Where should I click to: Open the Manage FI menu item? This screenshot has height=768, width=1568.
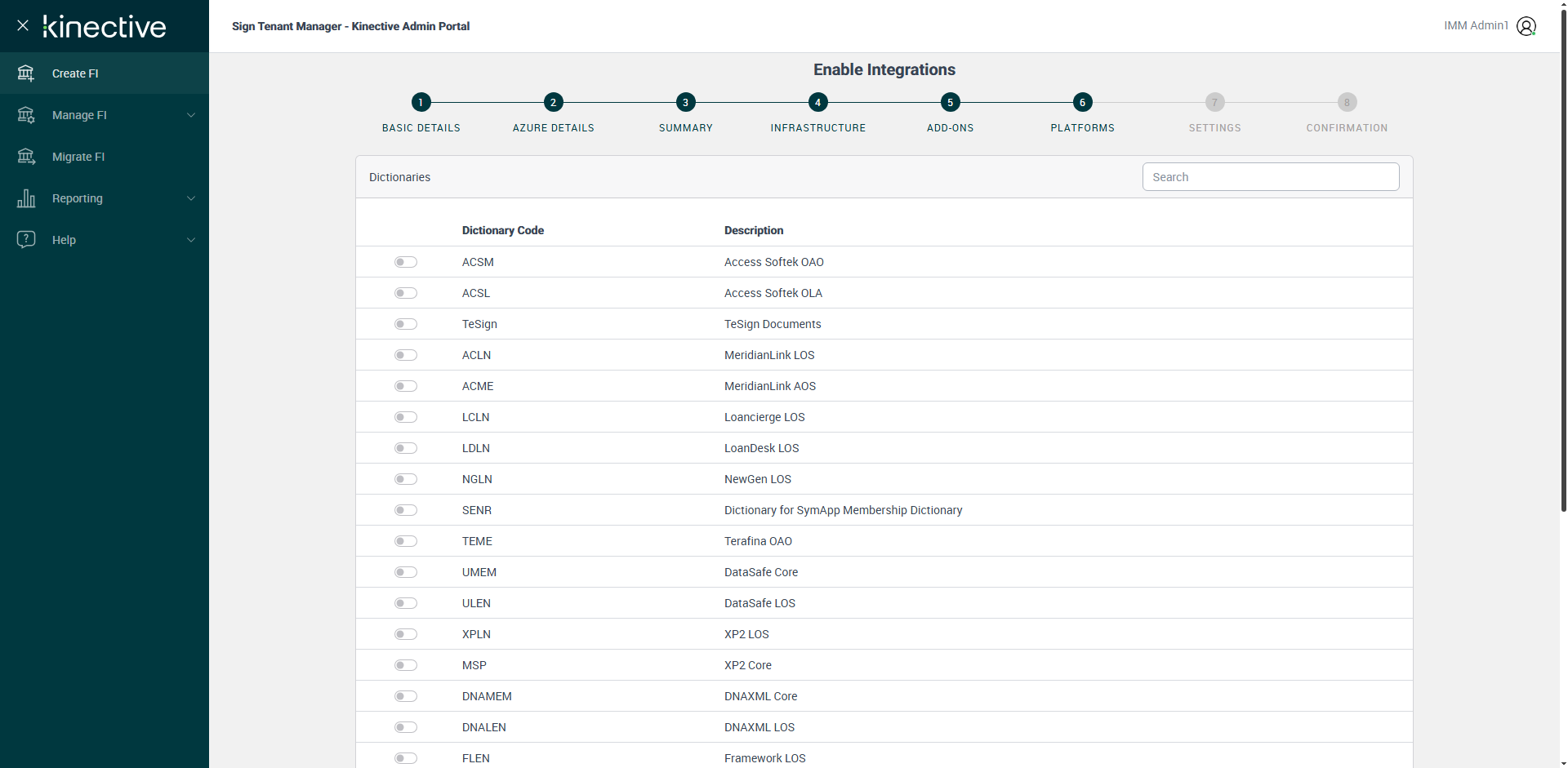tap(105, 115)
